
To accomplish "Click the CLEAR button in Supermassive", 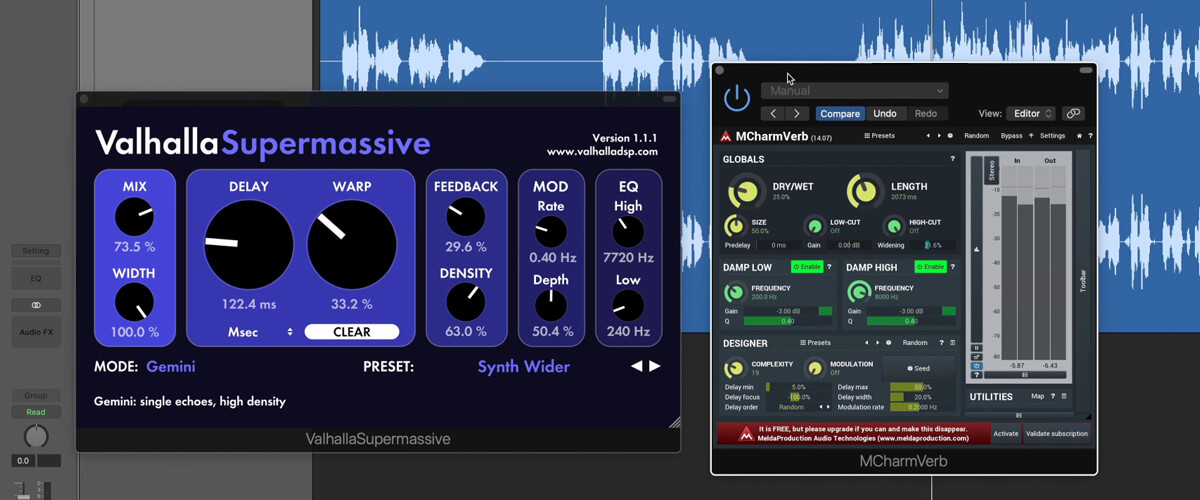I will [351, 332].
